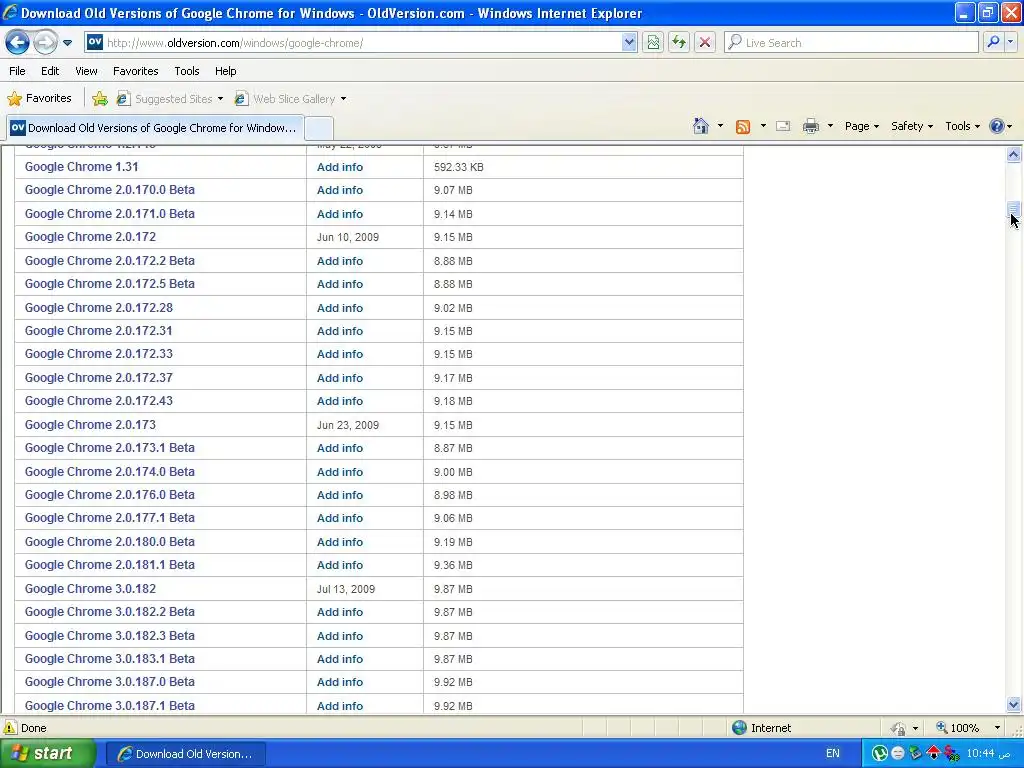Click the search magnifier button

(x=993, y=42)
